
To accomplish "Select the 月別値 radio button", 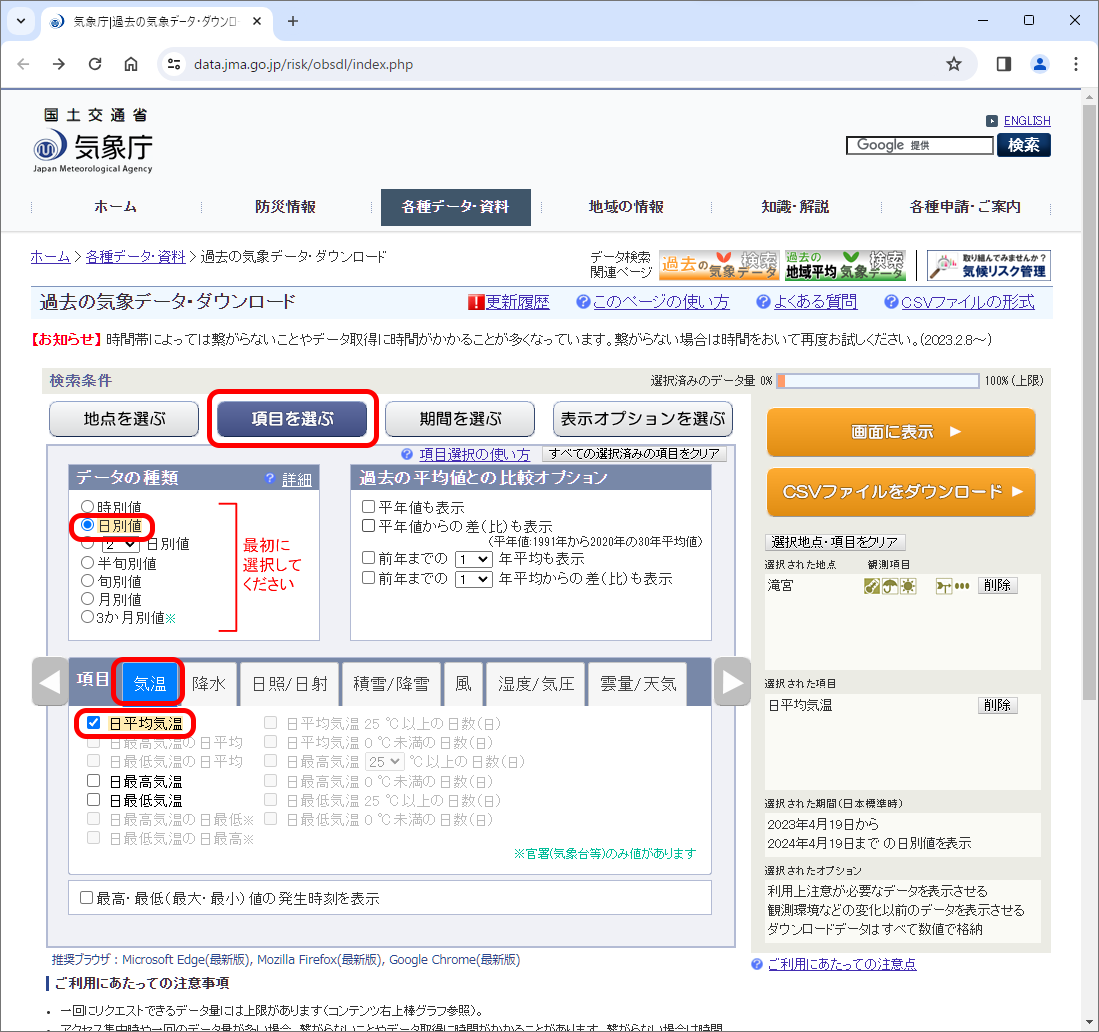I will 88,599.
